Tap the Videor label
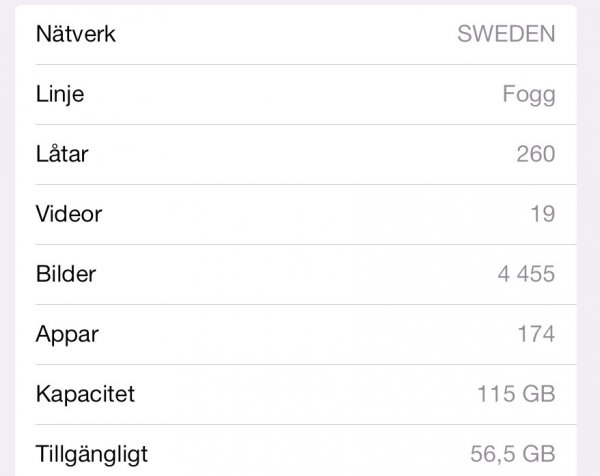The height and width of the screenshot is (476, 600). (69, 214)
